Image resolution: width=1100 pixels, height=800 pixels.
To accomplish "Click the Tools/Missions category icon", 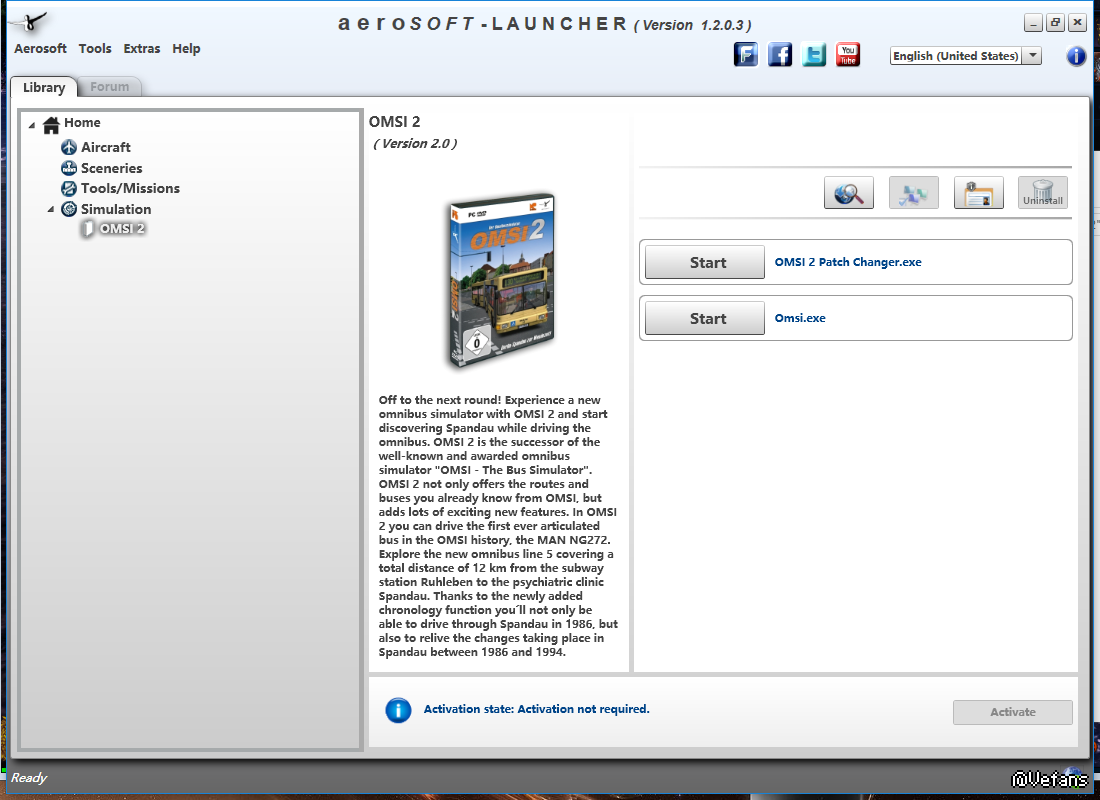I will click(69, 189).
